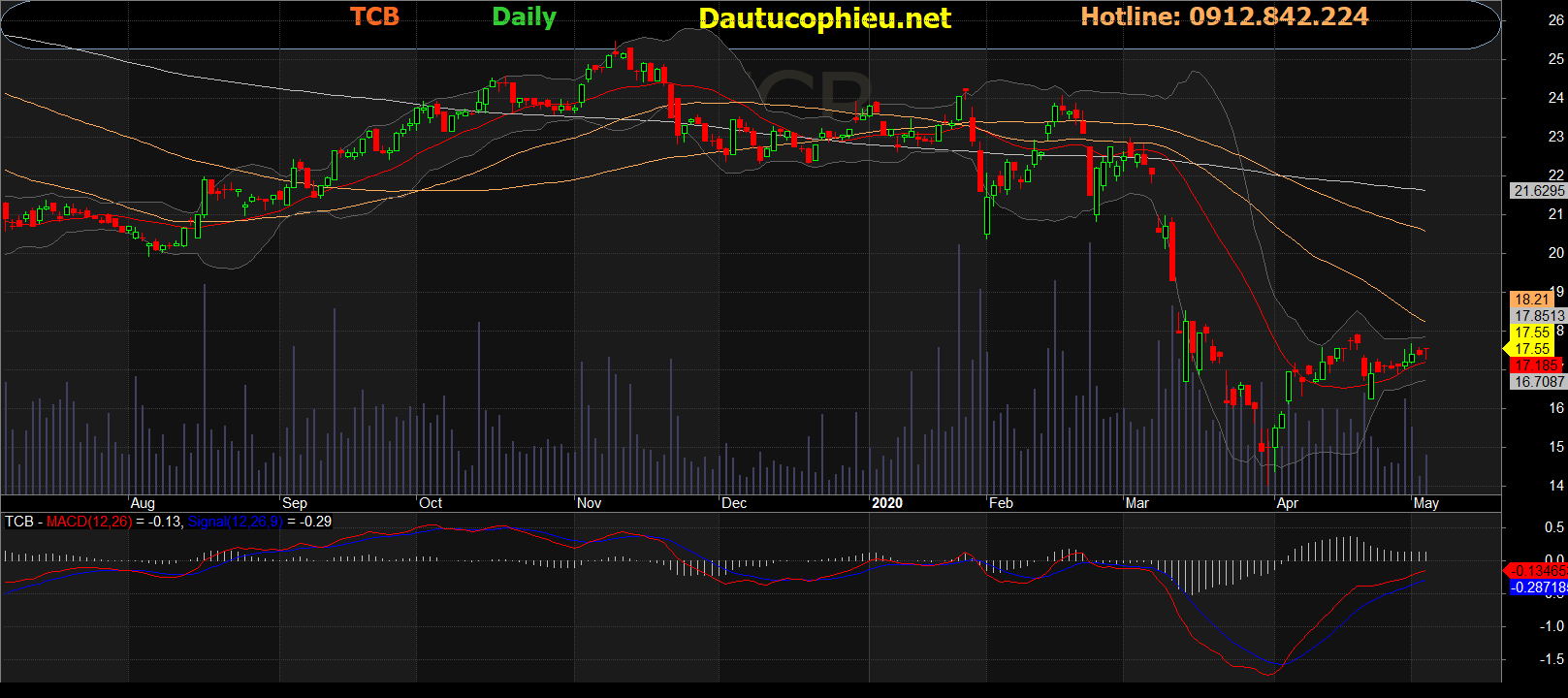Screen dimensions: 1568x698
Task: Click the Nov label on date axis
Action: click(589, 503)
